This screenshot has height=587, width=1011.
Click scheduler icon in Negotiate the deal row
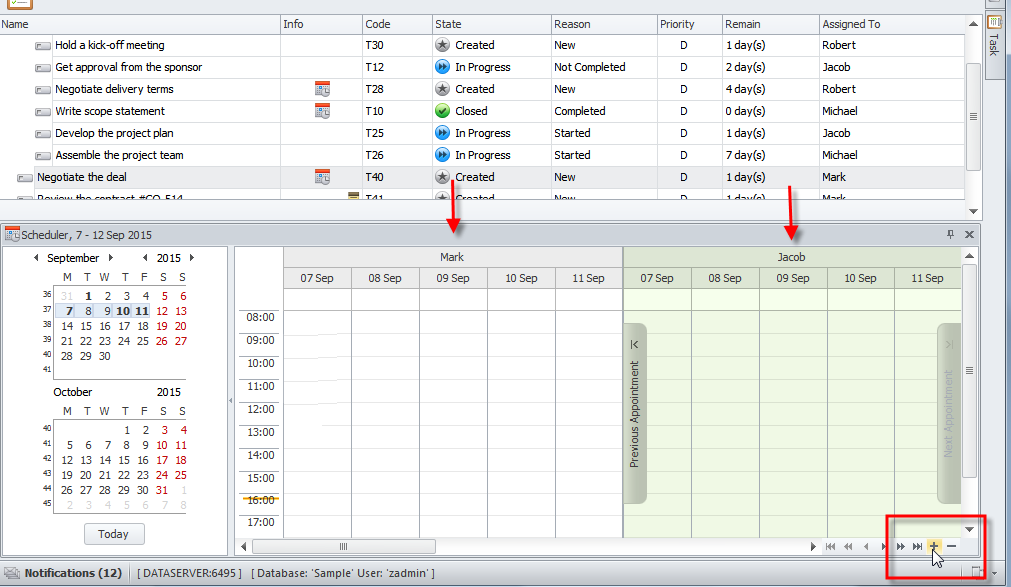click(322, 177)
